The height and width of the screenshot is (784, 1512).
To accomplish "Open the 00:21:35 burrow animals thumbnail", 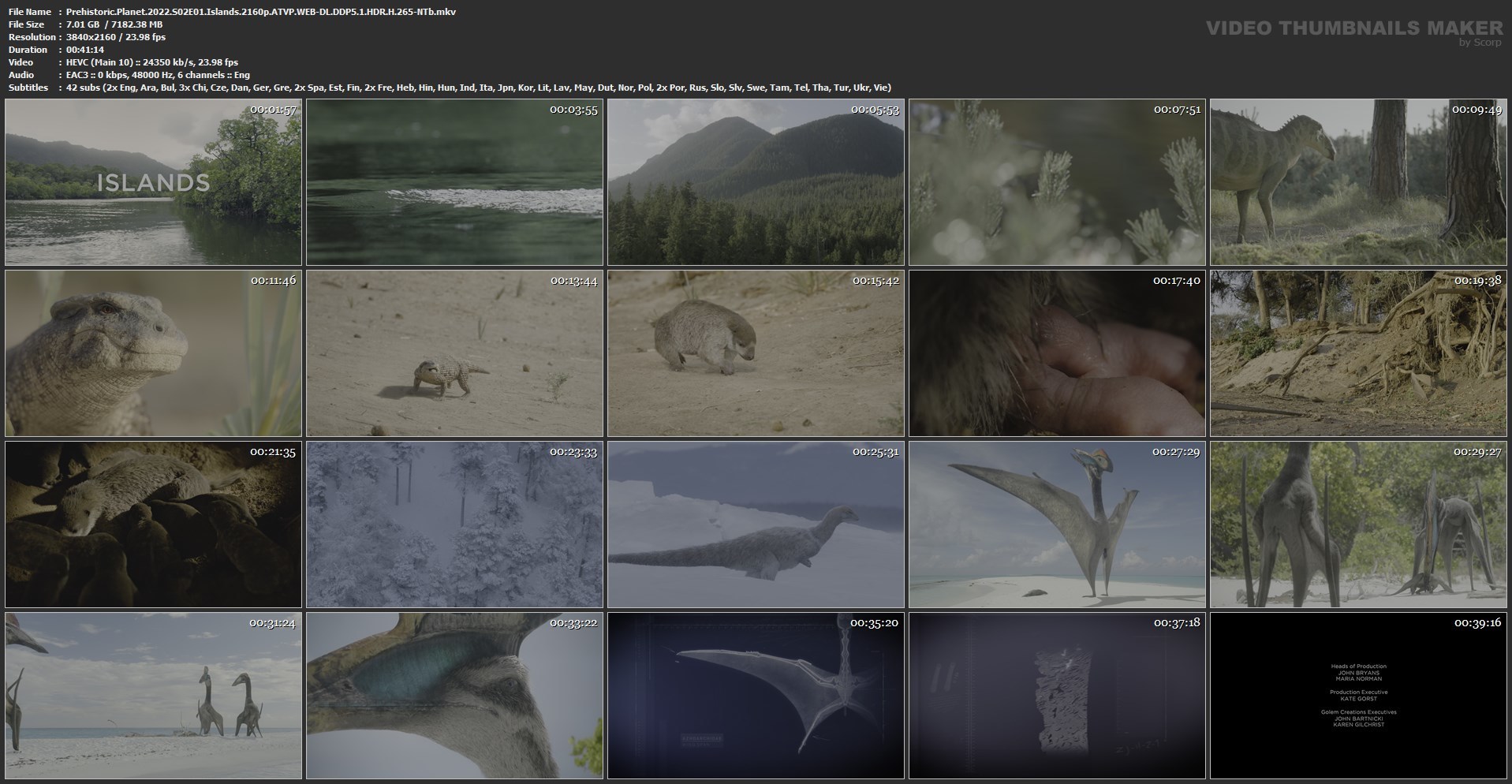I will (x=153, y=525).
